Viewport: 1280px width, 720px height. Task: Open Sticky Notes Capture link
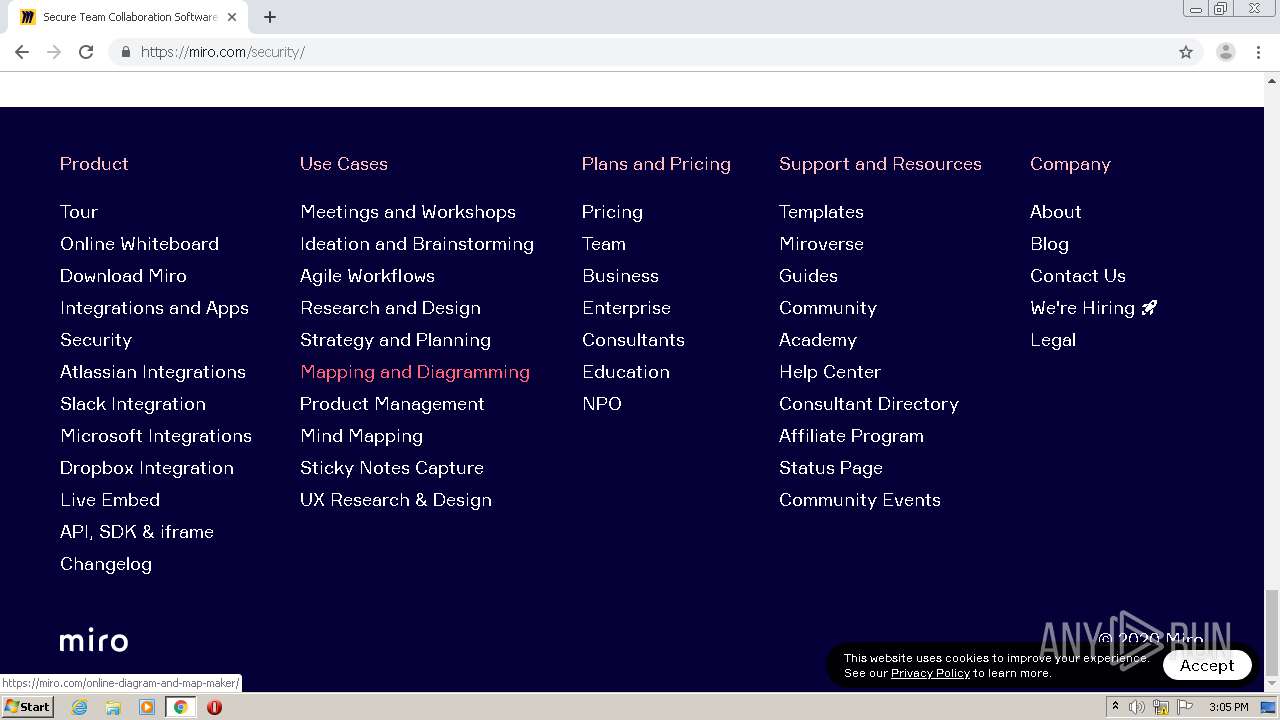[x=392, y=468]
